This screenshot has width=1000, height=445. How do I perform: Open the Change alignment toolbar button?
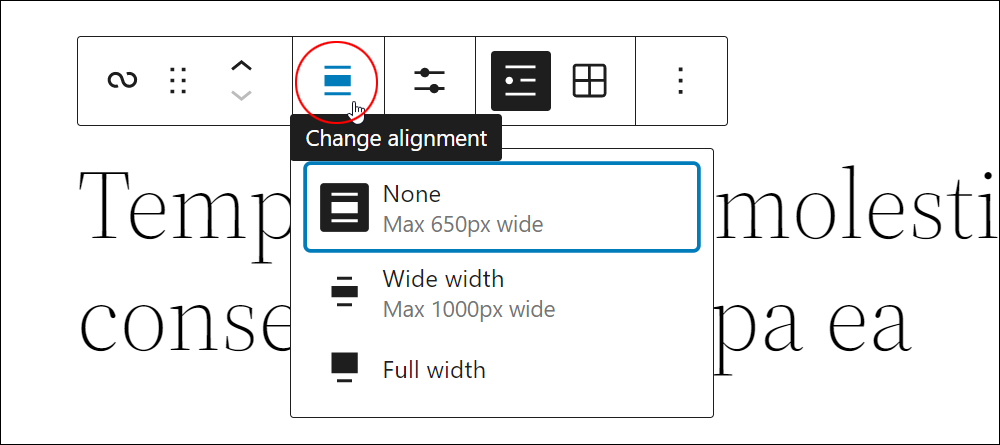(337, 81)
